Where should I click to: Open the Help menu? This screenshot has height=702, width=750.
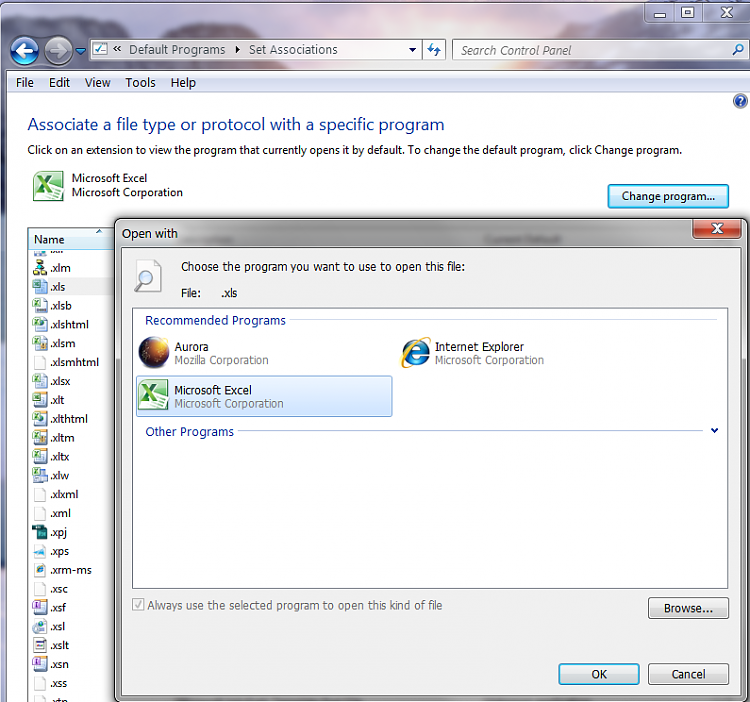[x=183, y=83]
